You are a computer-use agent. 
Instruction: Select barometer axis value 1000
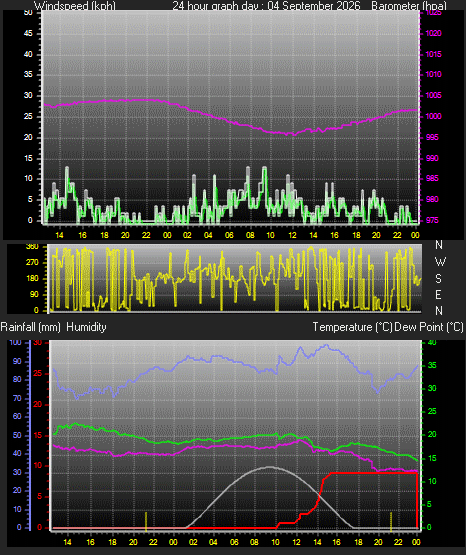[433, 116]
